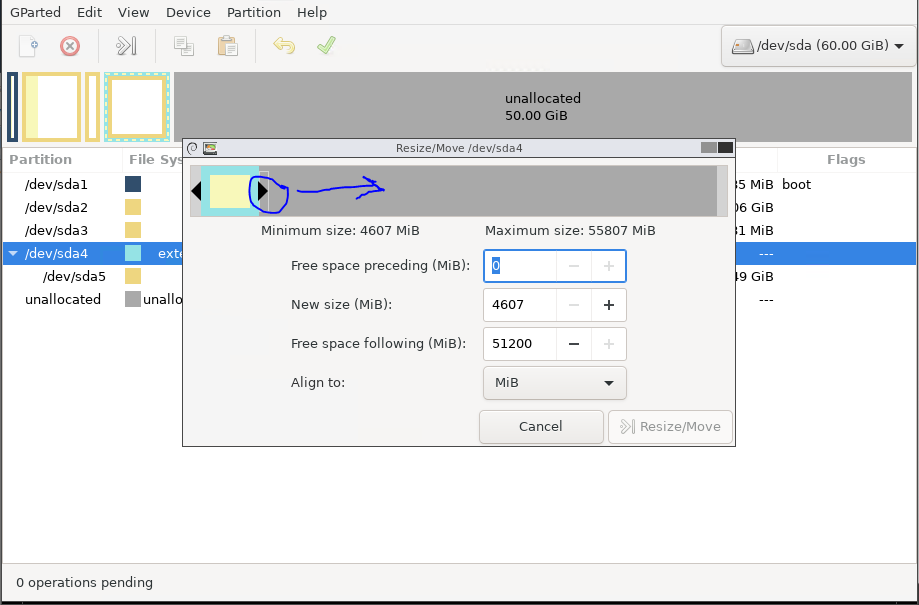Open the Partition menu
The height and width of the screenshot is (605, 919).
point(254,12)
